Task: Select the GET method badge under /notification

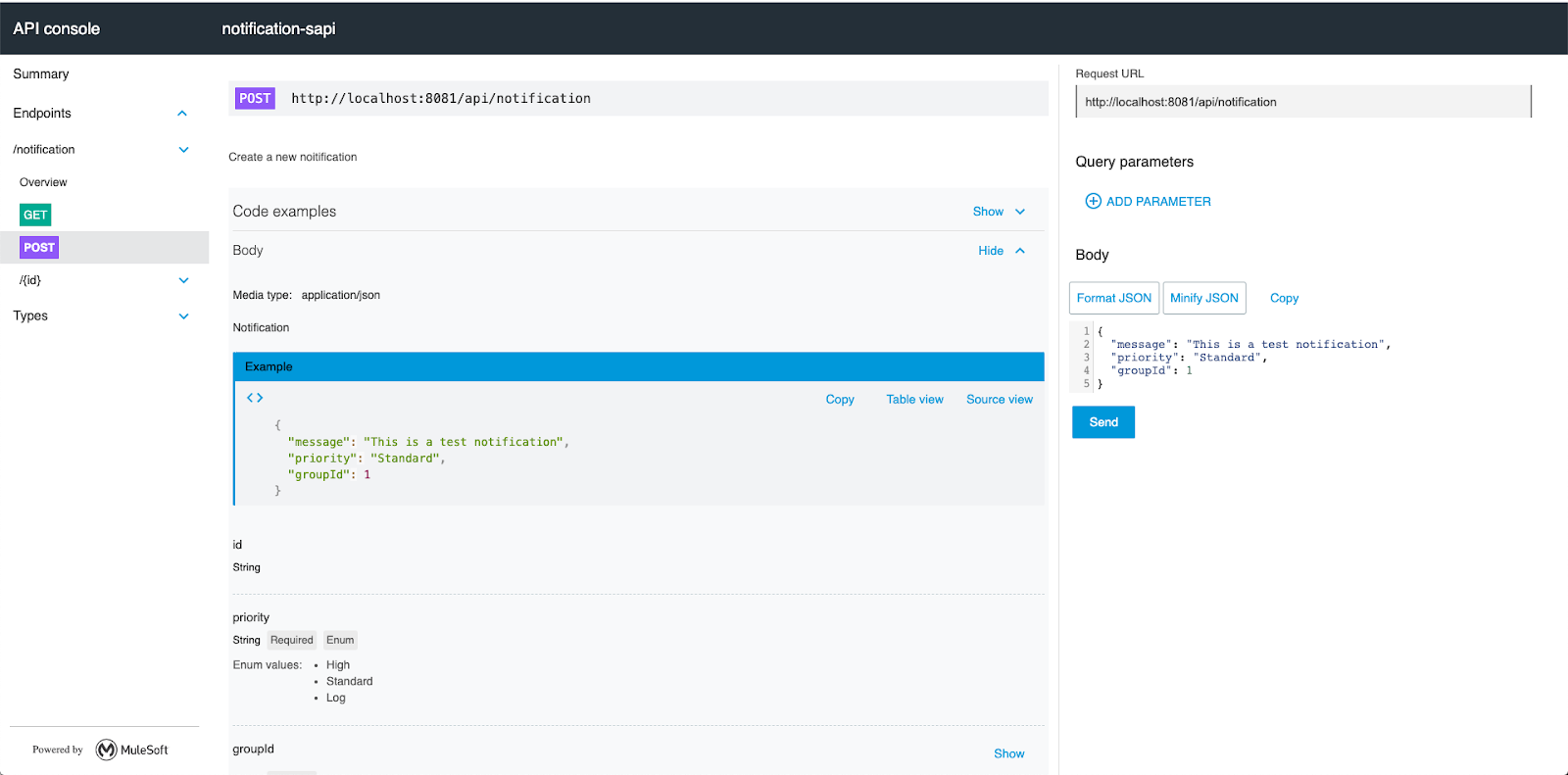Action: point(35,215)
